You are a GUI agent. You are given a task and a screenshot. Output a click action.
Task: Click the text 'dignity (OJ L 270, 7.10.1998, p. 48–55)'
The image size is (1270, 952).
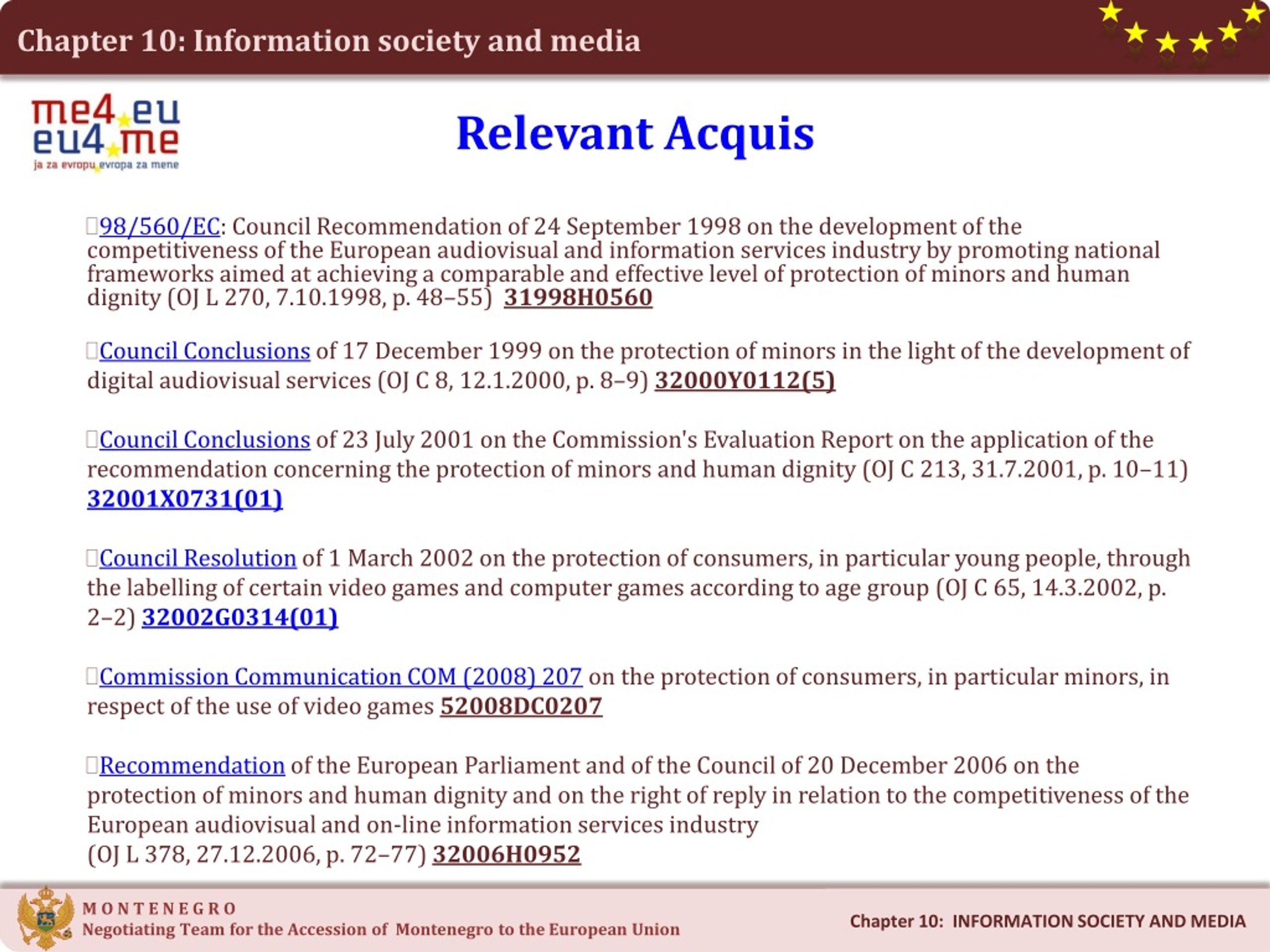tap(290, 297)
